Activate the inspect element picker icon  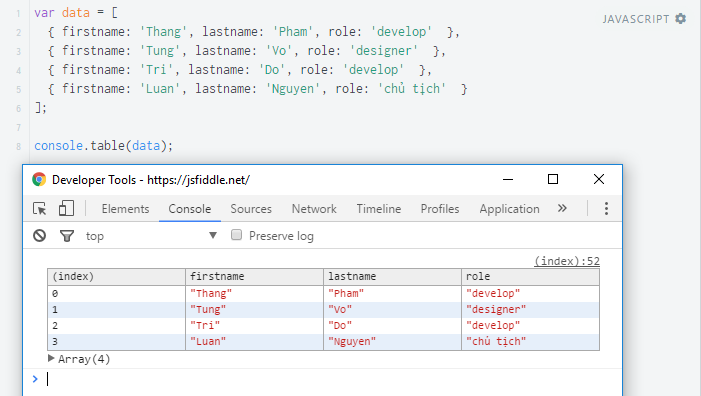[39, 209]
